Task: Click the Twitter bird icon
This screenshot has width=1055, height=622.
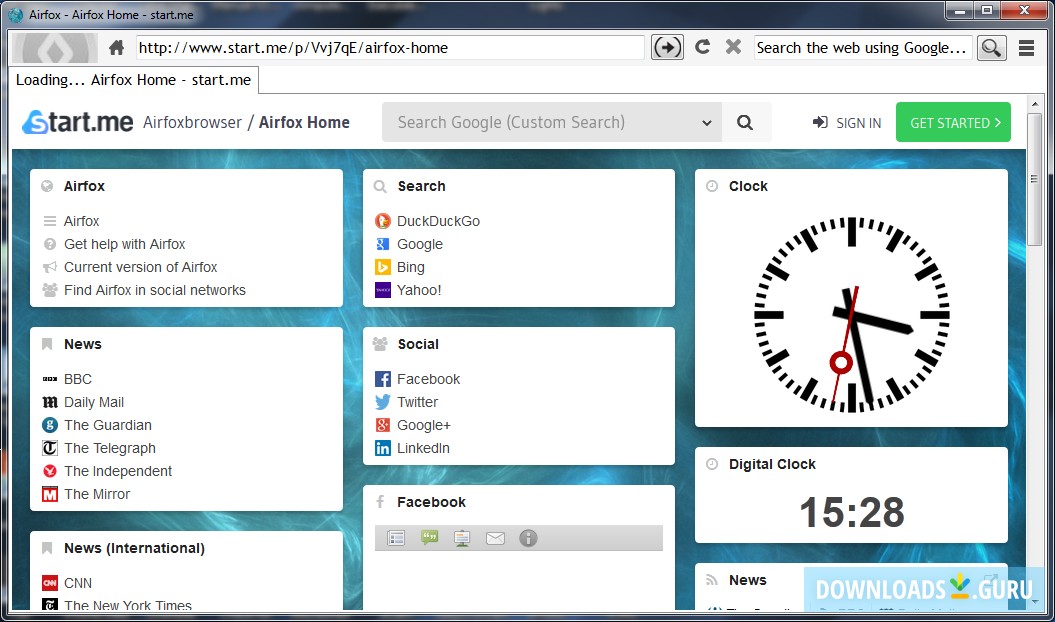Action: pos(383,402)
